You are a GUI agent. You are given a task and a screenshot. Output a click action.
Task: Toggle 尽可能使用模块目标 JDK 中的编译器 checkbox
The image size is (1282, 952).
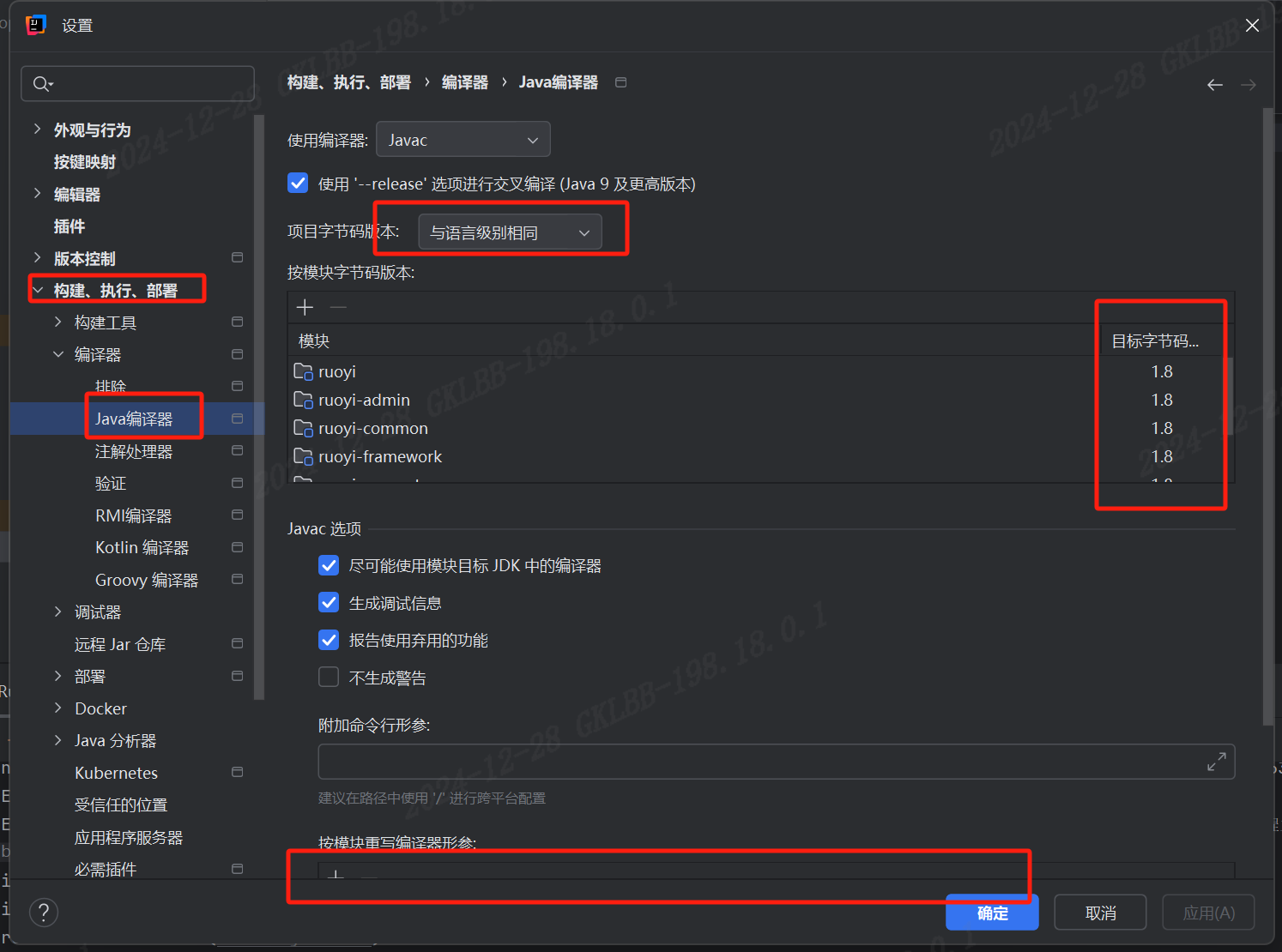[329, 565]
